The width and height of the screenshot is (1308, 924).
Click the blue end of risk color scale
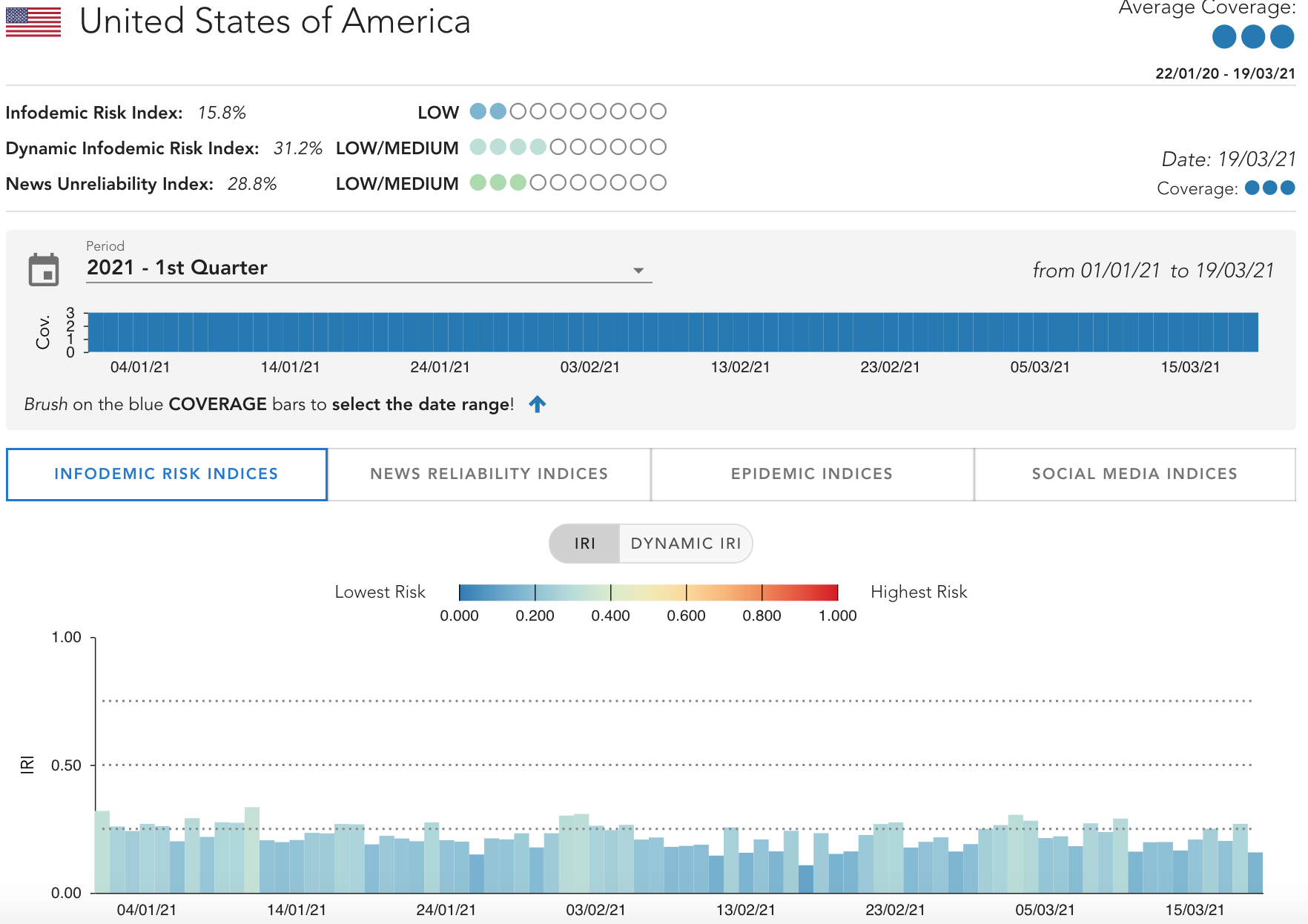coord(467,592)
